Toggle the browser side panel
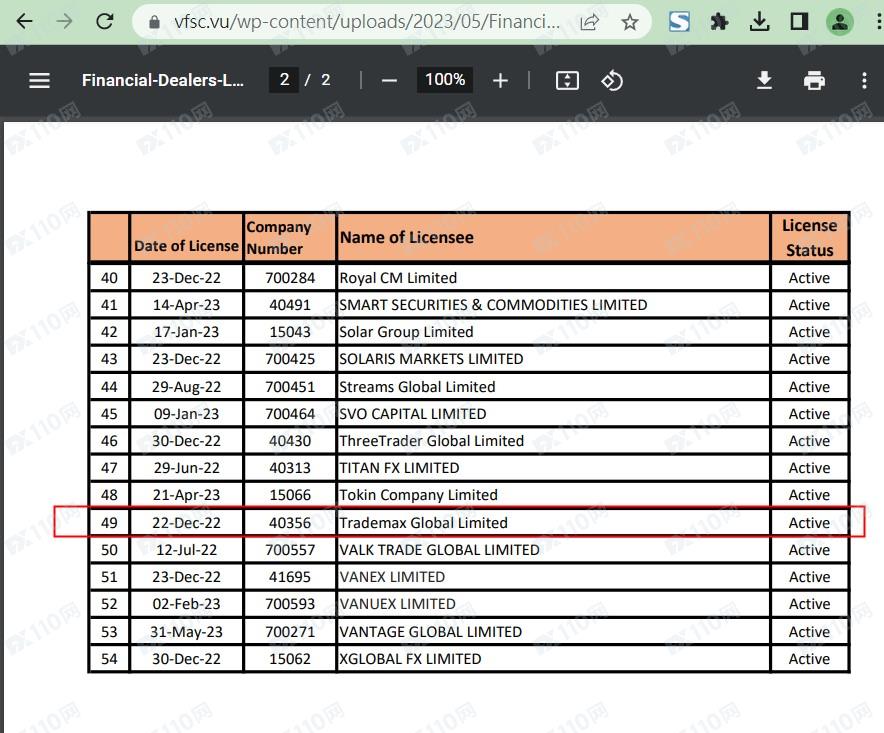Screen dimensions: 884x733 point(799,21)
